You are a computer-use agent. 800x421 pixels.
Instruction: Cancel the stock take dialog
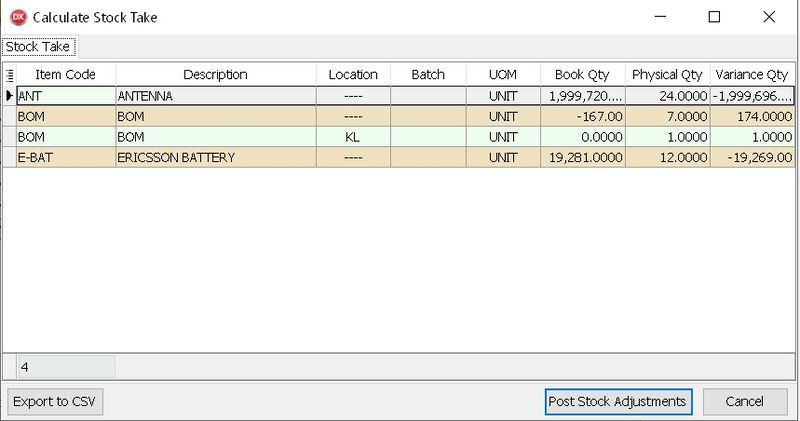coord(745,401)
